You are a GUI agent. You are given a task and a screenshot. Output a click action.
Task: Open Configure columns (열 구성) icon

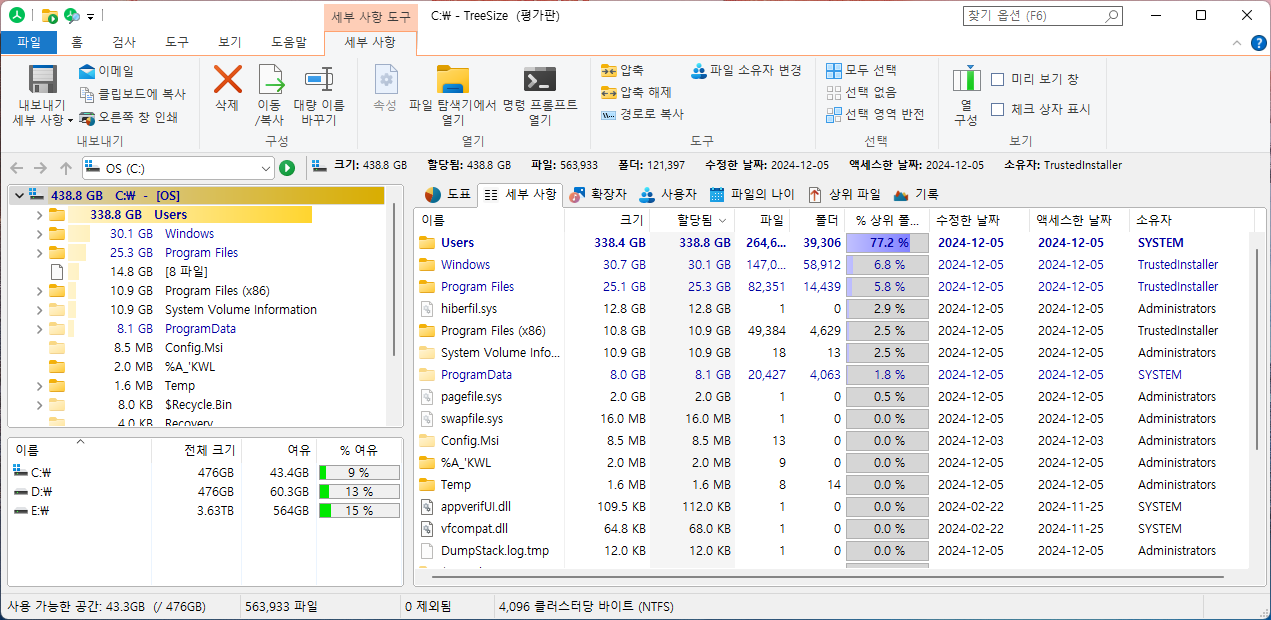[x=966, y=80]
